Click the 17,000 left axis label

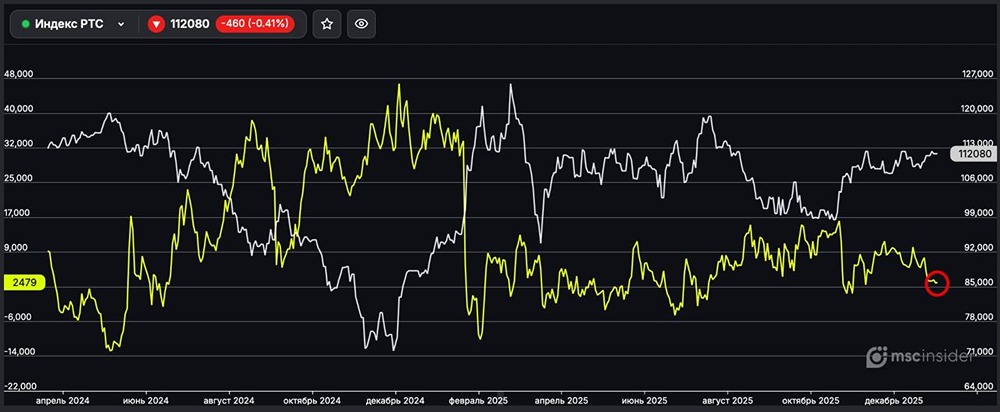pyautogui.click(x=18, y=214)
